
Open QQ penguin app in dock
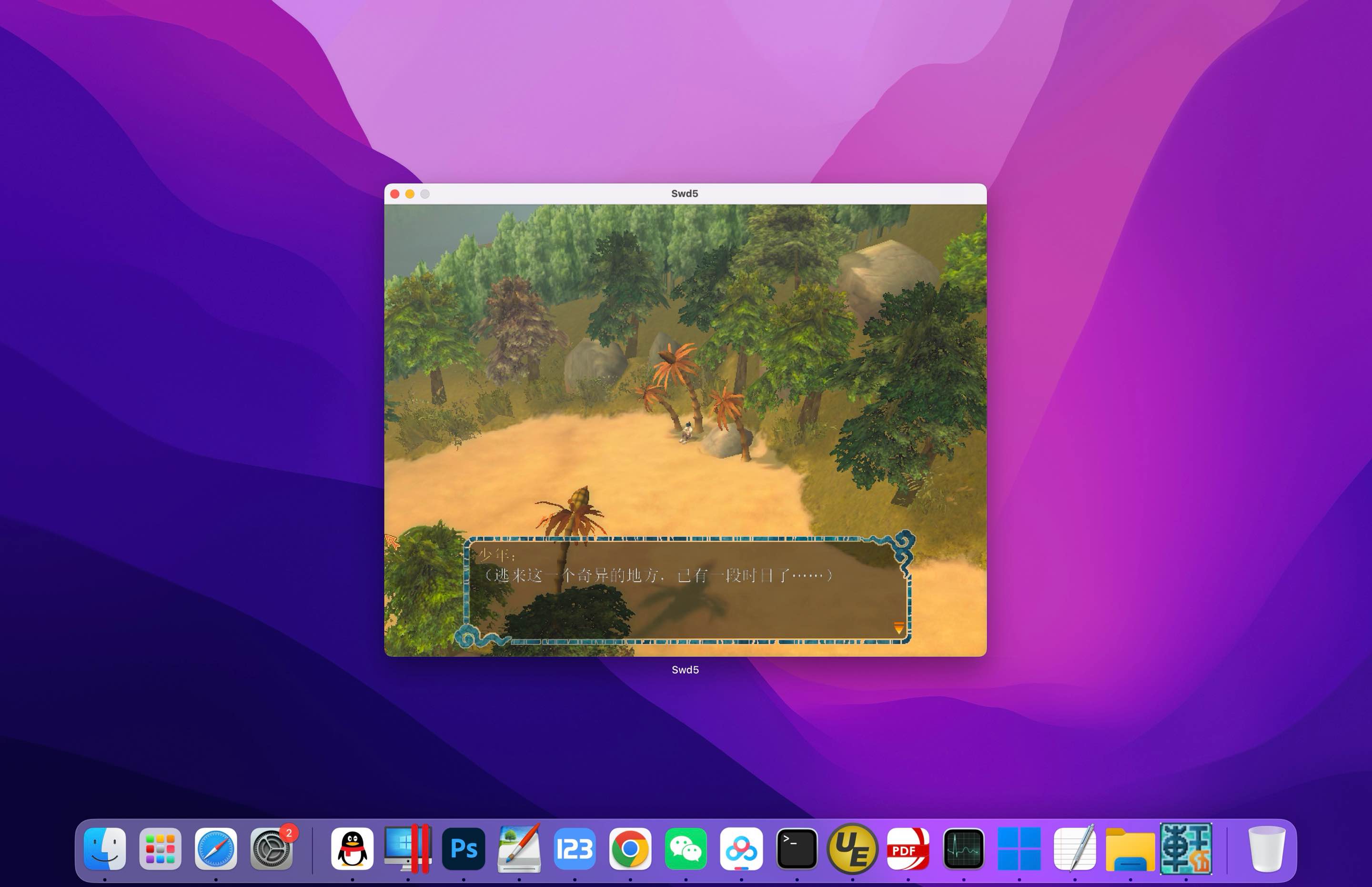(352, 848)
